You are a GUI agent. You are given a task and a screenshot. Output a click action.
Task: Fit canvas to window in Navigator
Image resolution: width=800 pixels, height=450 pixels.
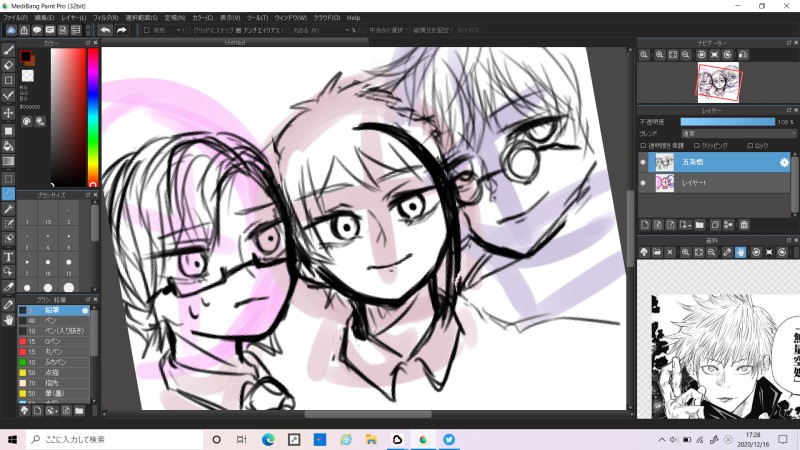pos(673,55)
